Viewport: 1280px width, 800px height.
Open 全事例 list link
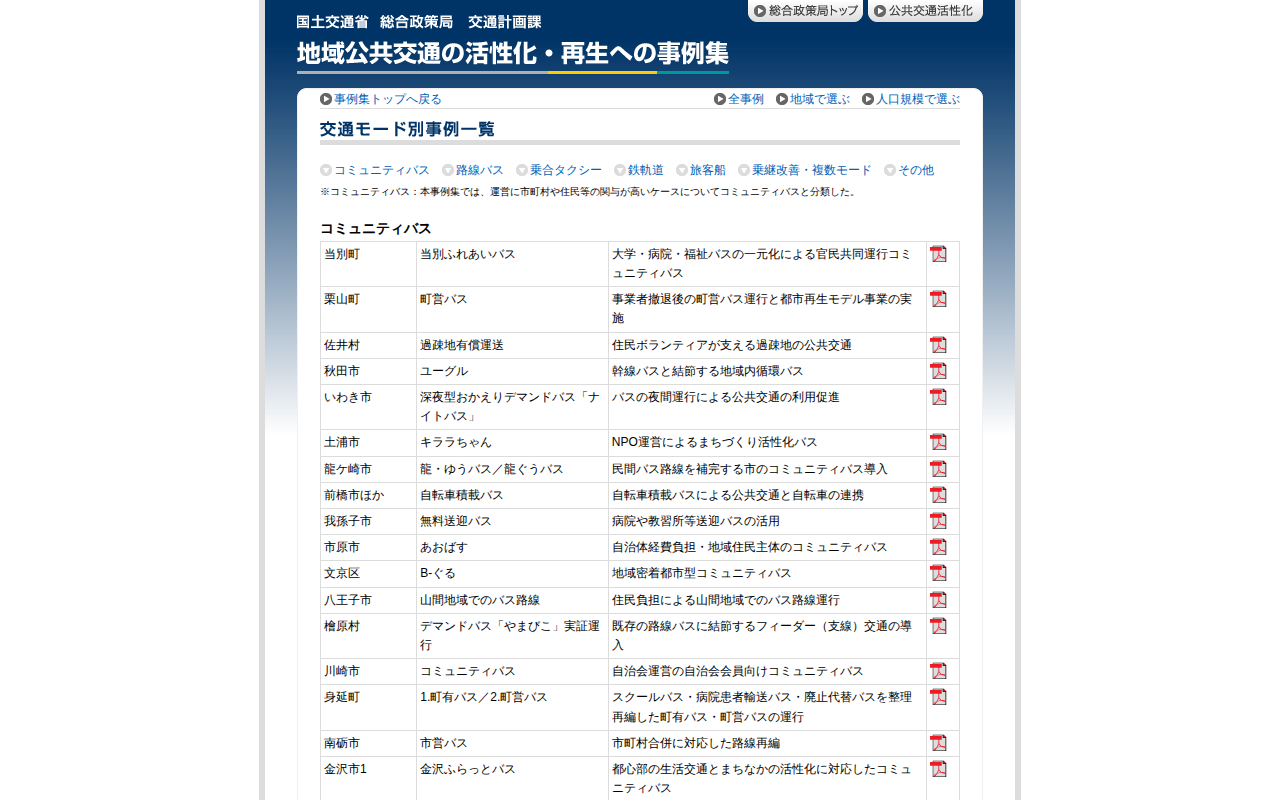(x=739, y=99)
